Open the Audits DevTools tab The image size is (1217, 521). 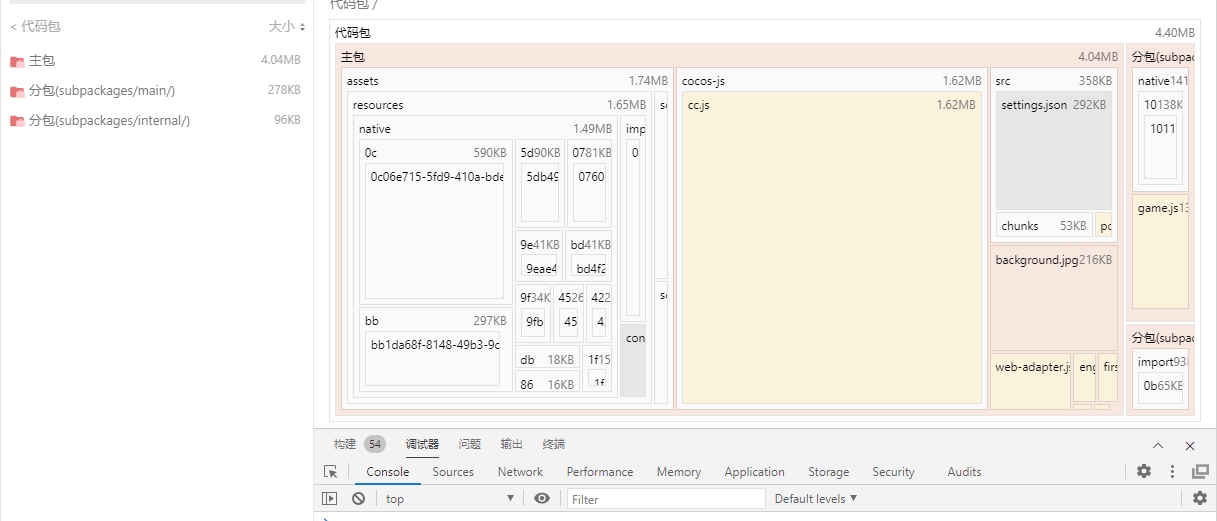pos(965,472)
